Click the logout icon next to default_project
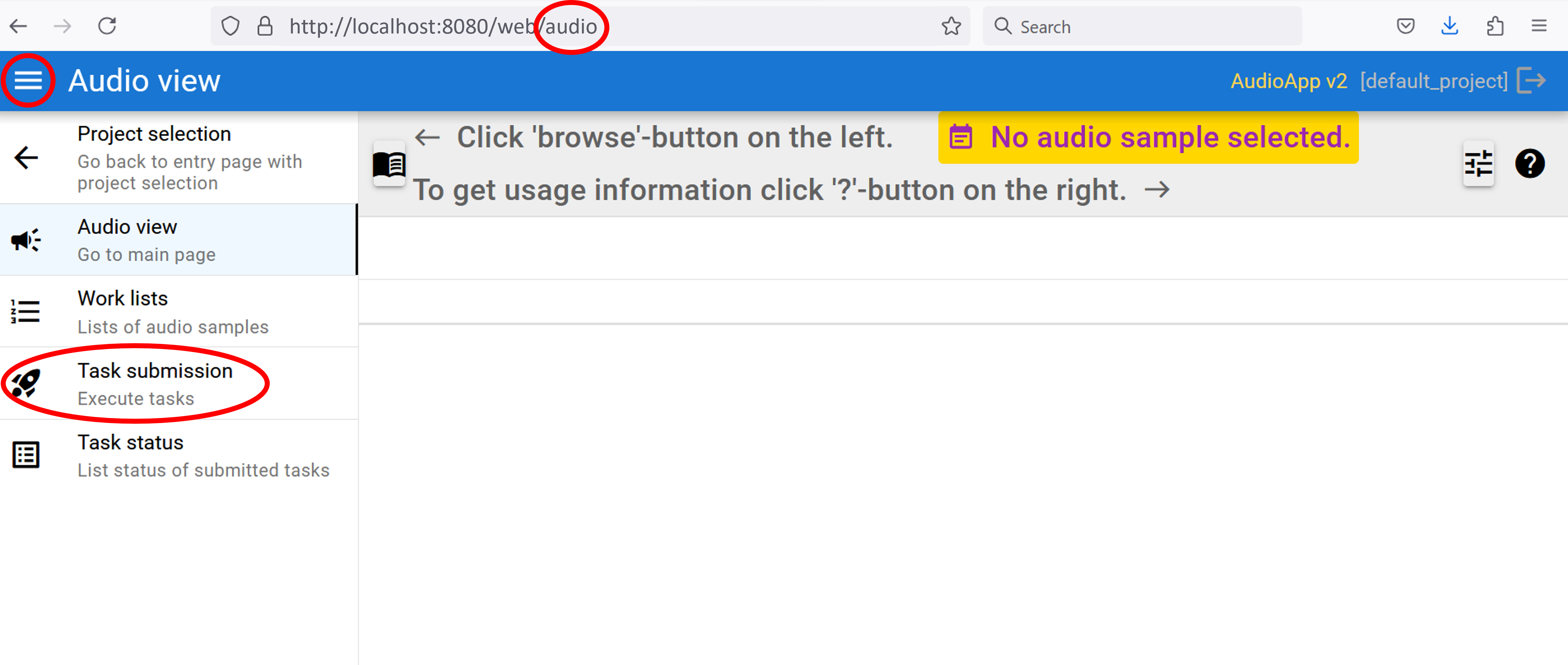Image resolution: width=1568 pixels, height=665 pixels. 1532,81
